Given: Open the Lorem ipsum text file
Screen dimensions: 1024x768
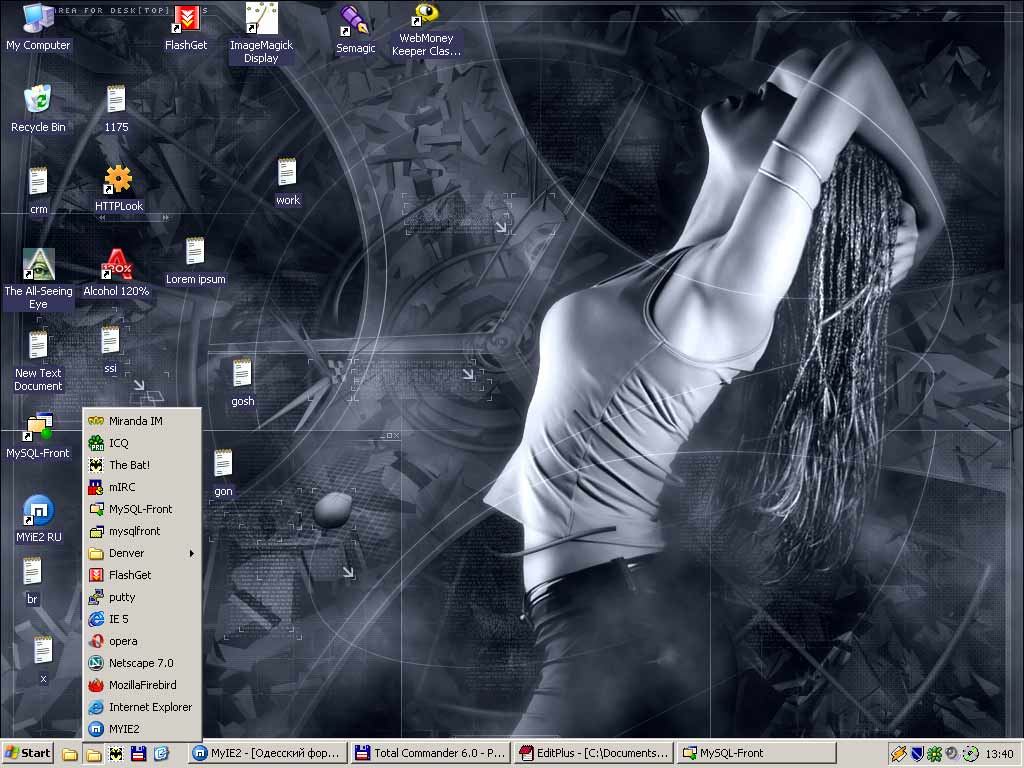Looking at the screenshot, I should (195, 254).
